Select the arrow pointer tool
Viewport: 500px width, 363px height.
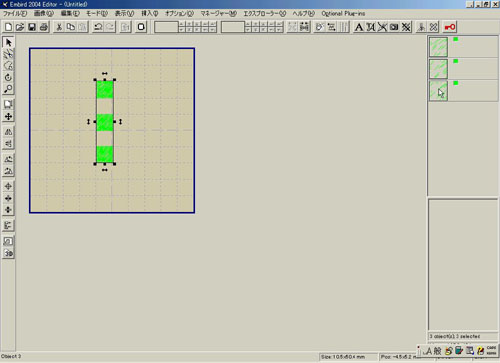point(8,42)
